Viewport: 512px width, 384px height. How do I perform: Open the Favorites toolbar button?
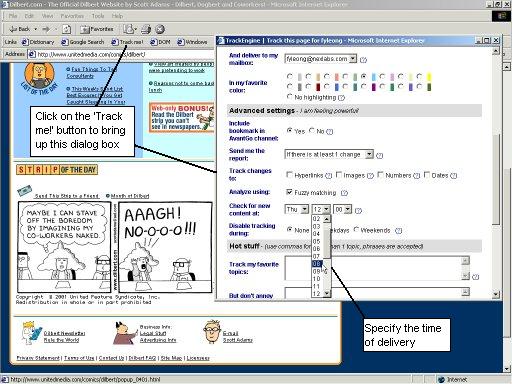click(97, 29)
